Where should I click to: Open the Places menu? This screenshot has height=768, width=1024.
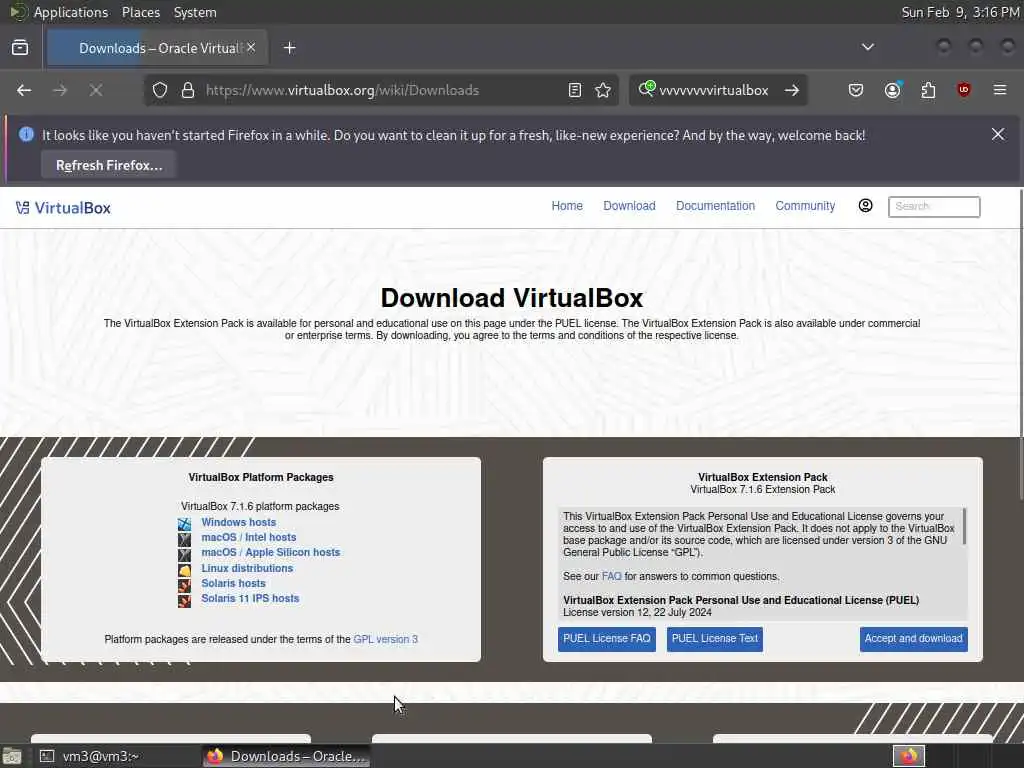pos(140,12)
